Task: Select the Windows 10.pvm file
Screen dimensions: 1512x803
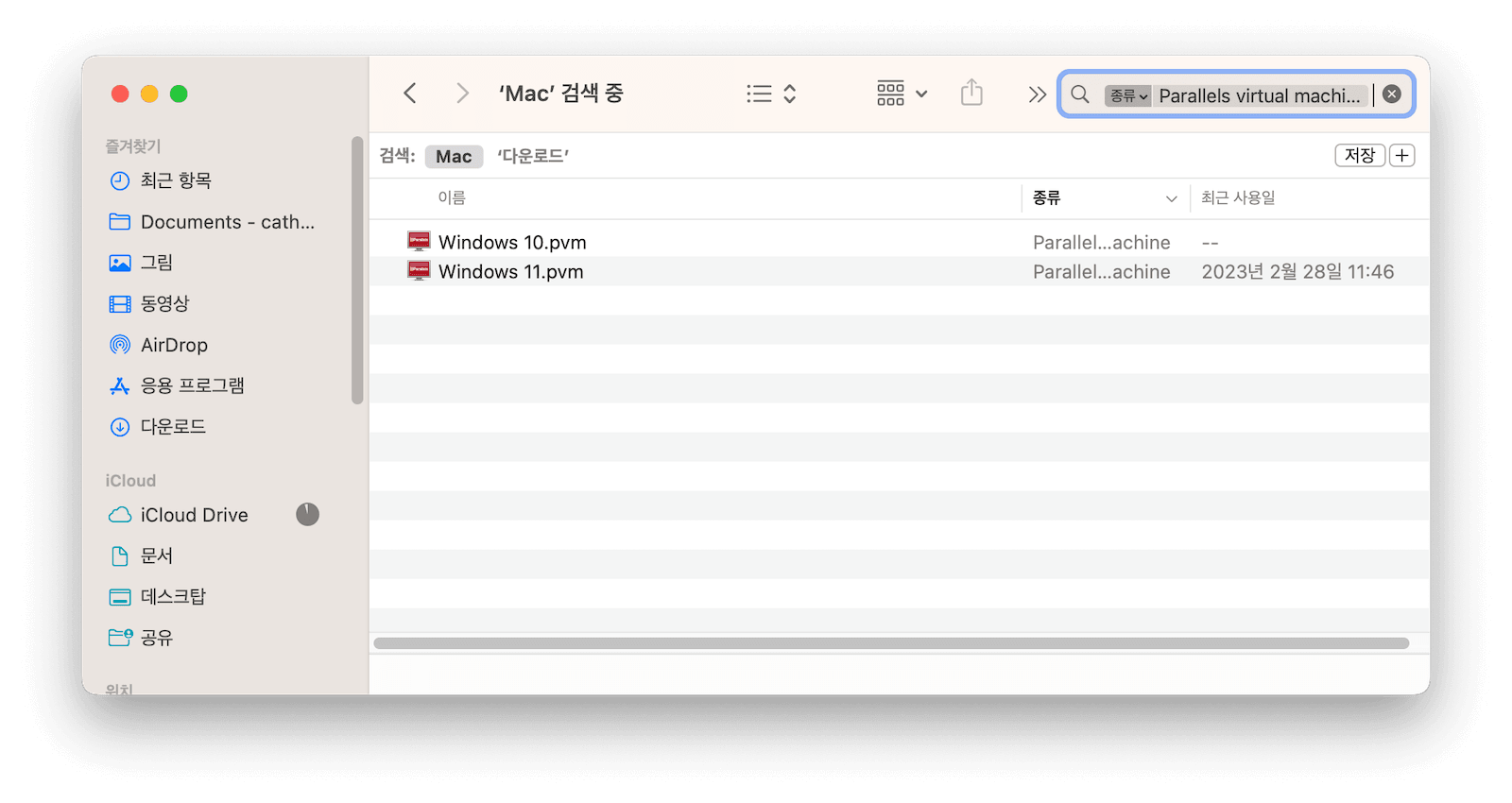Action: click(x=512, y=243)
